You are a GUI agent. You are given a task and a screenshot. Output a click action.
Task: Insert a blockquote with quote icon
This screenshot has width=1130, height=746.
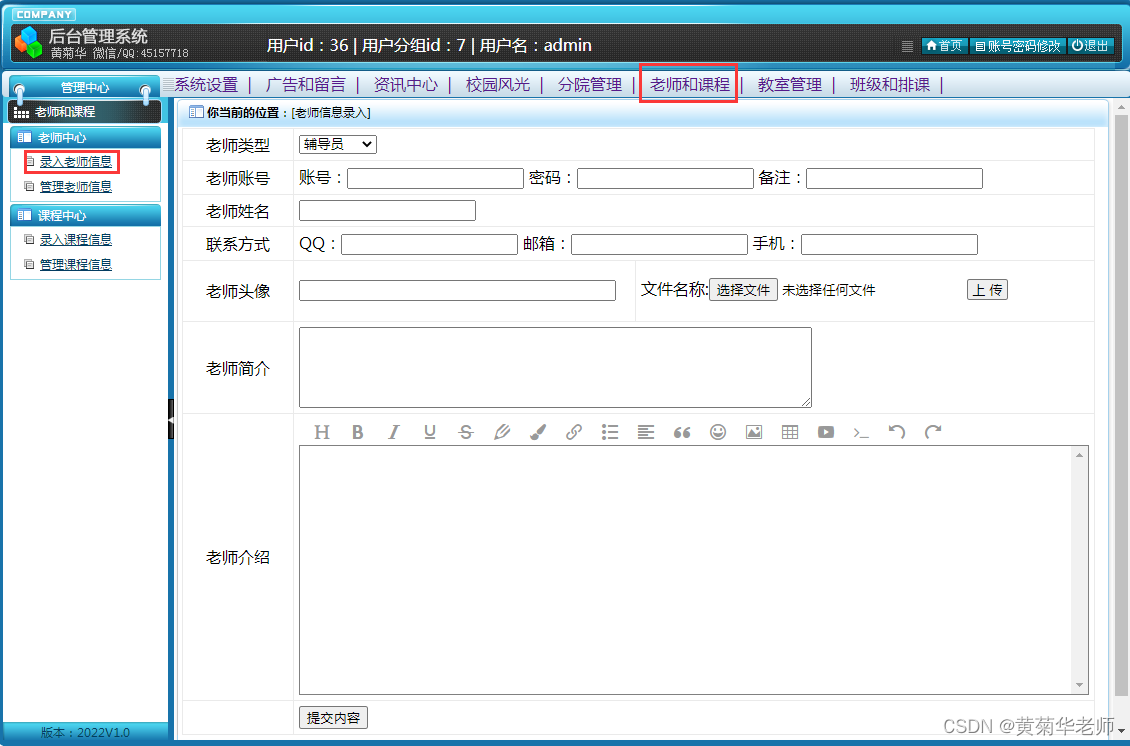682,432
